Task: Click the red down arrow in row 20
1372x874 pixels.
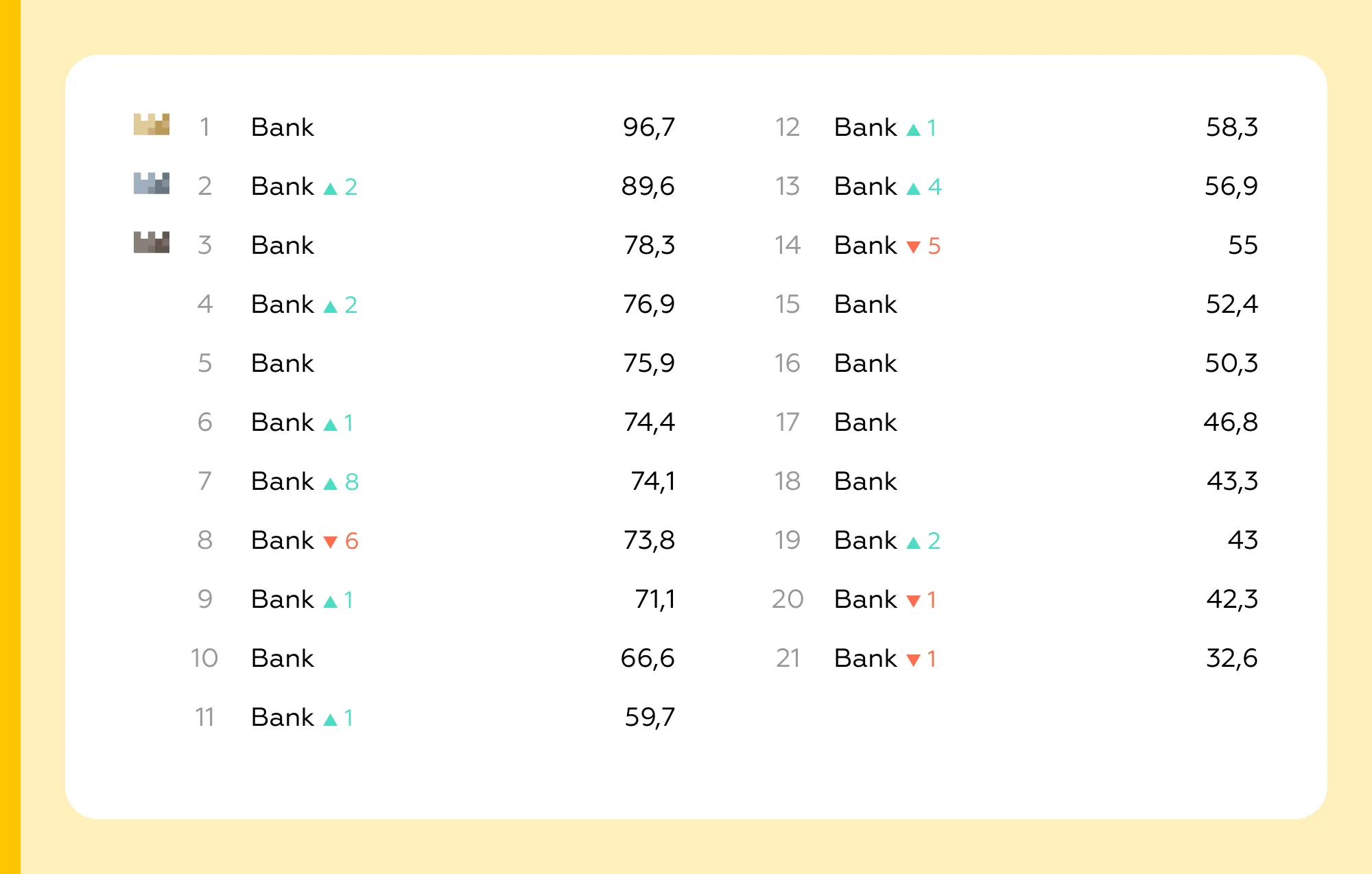Action: click(913, 601)
